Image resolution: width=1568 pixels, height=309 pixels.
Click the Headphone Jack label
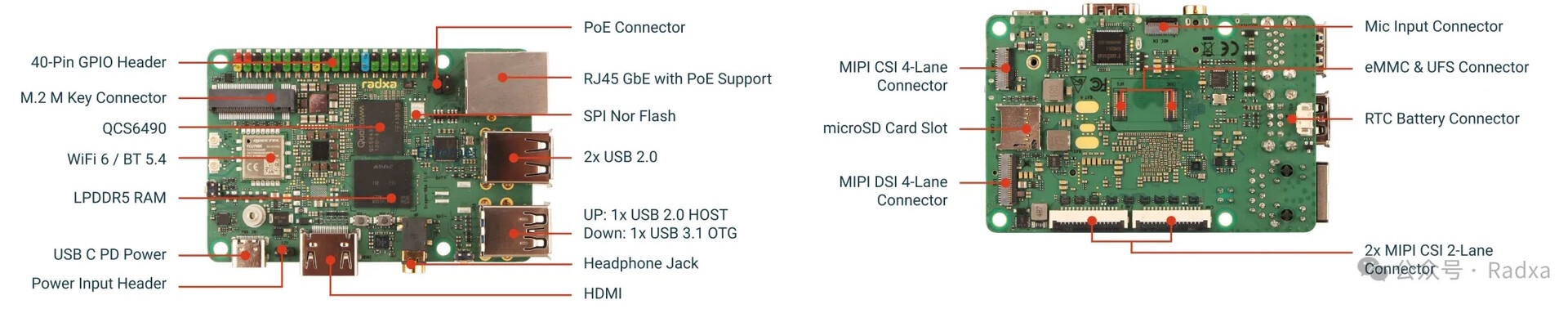pos(640,263)
